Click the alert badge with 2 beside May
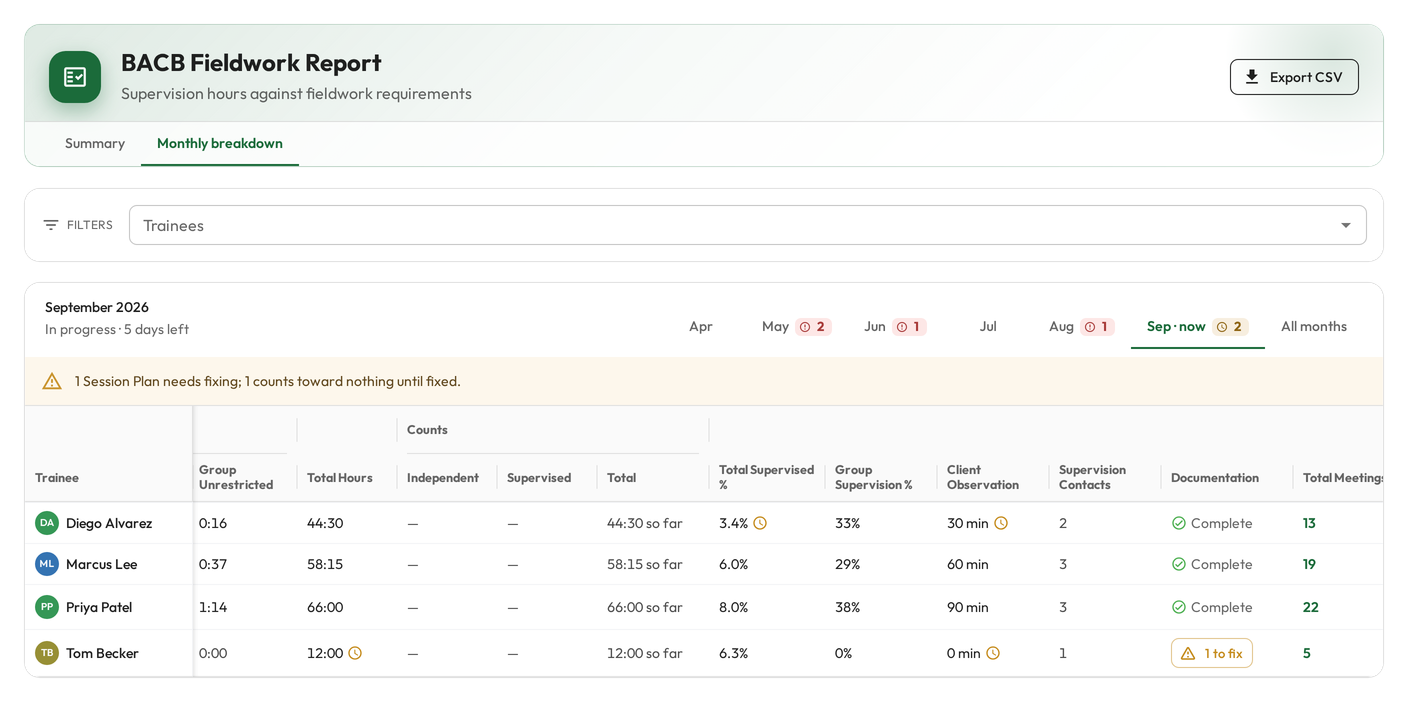 pos(813,327)
